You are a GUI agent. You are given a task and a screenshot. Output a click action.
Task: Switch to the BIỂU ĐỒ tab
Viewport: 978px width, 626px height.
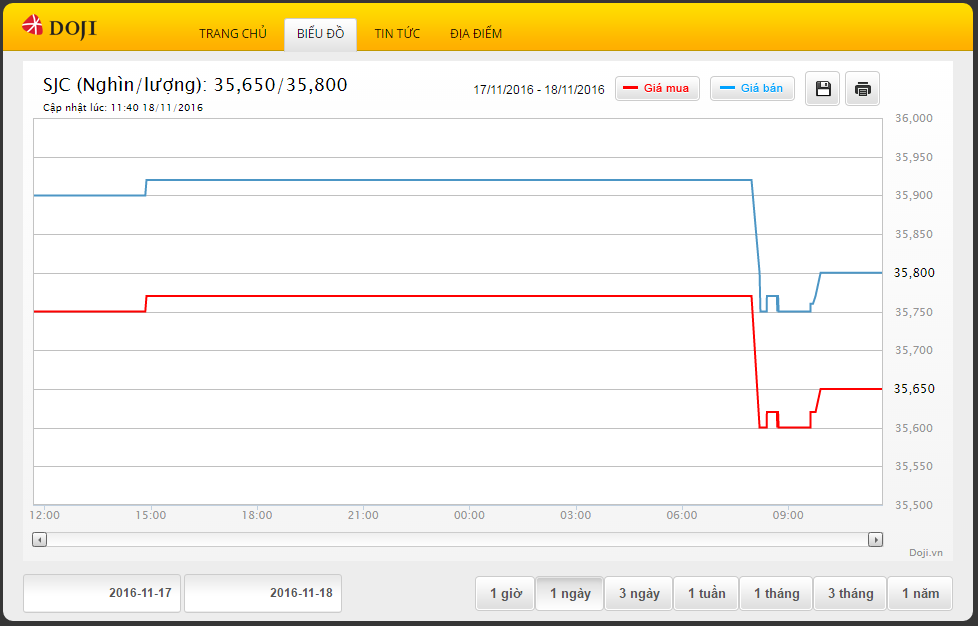(x=321, y=34)
